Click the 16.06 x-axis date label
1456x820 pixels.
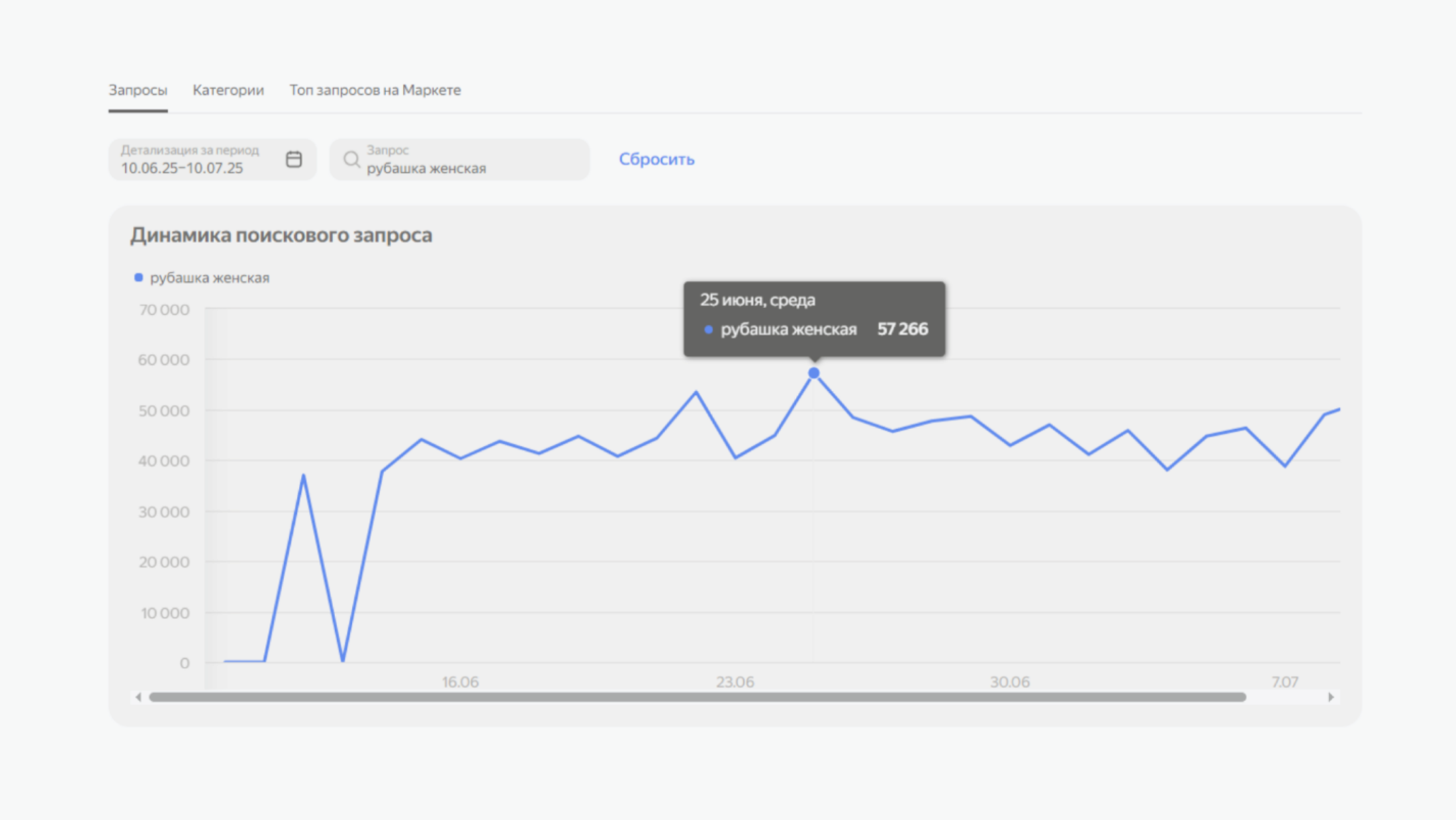tap(460, 682)
